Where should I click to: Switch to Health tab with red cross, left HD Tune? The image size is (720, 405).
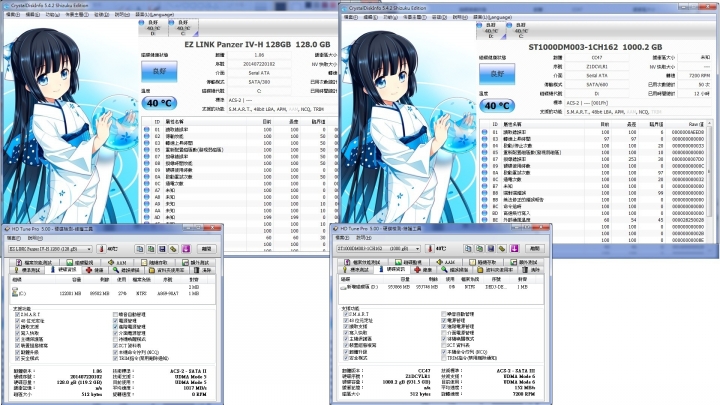tap(95, 270)
